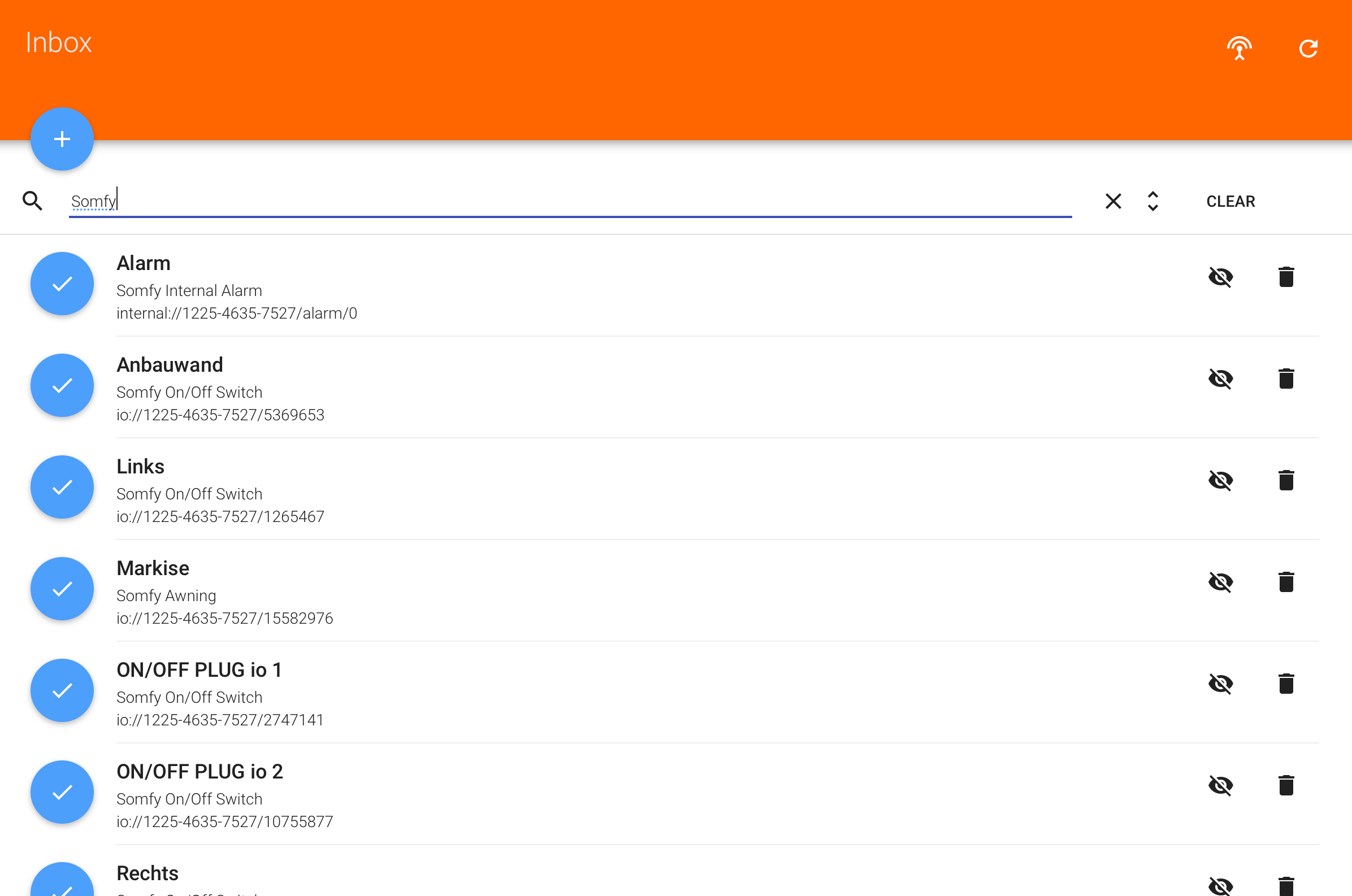Click the blue plus add button
This screenshot has width=1352, height=896.
click(x=62, y=139)
